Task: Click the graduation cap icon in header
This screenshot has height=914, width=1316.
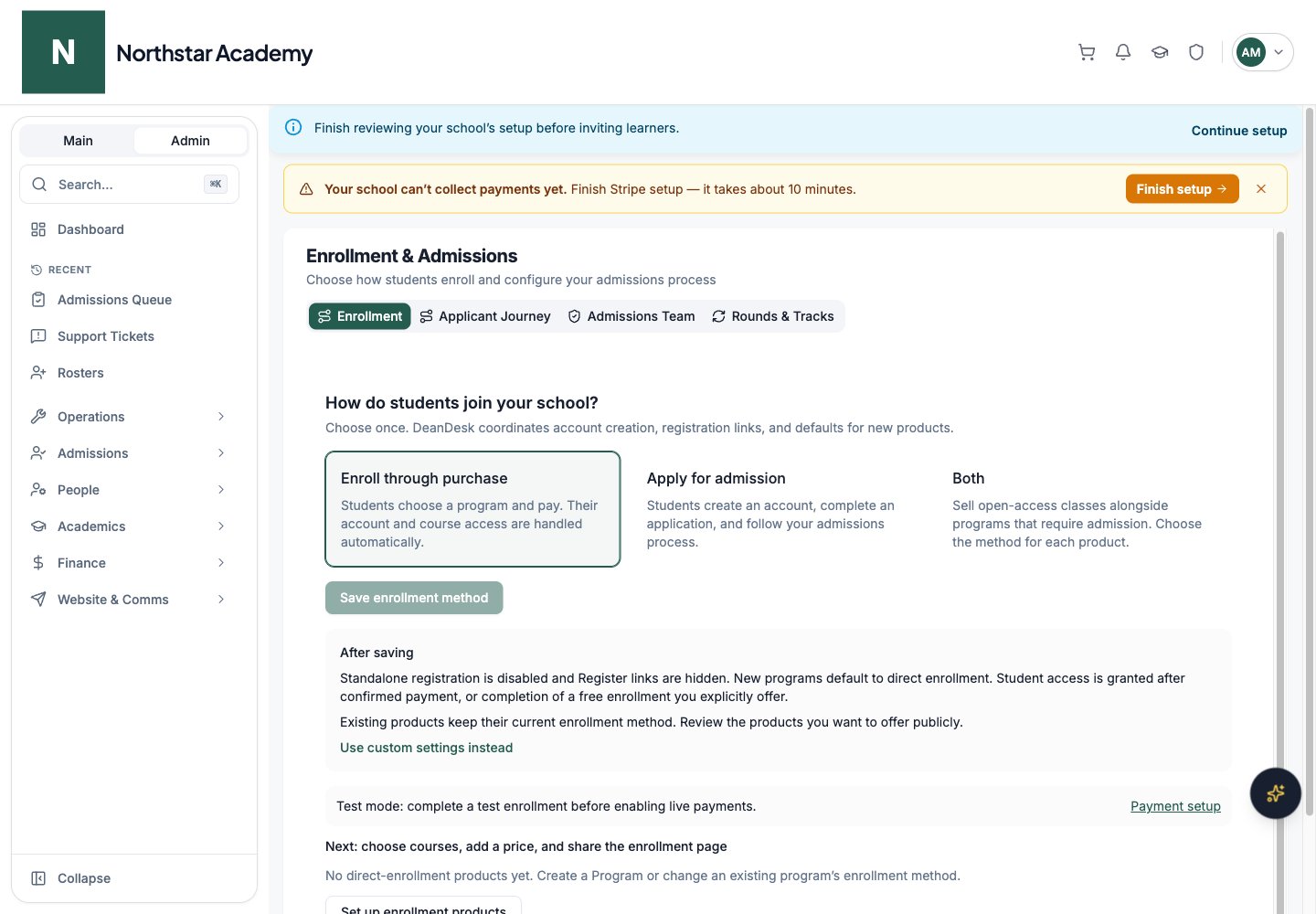Action: 1160,52
